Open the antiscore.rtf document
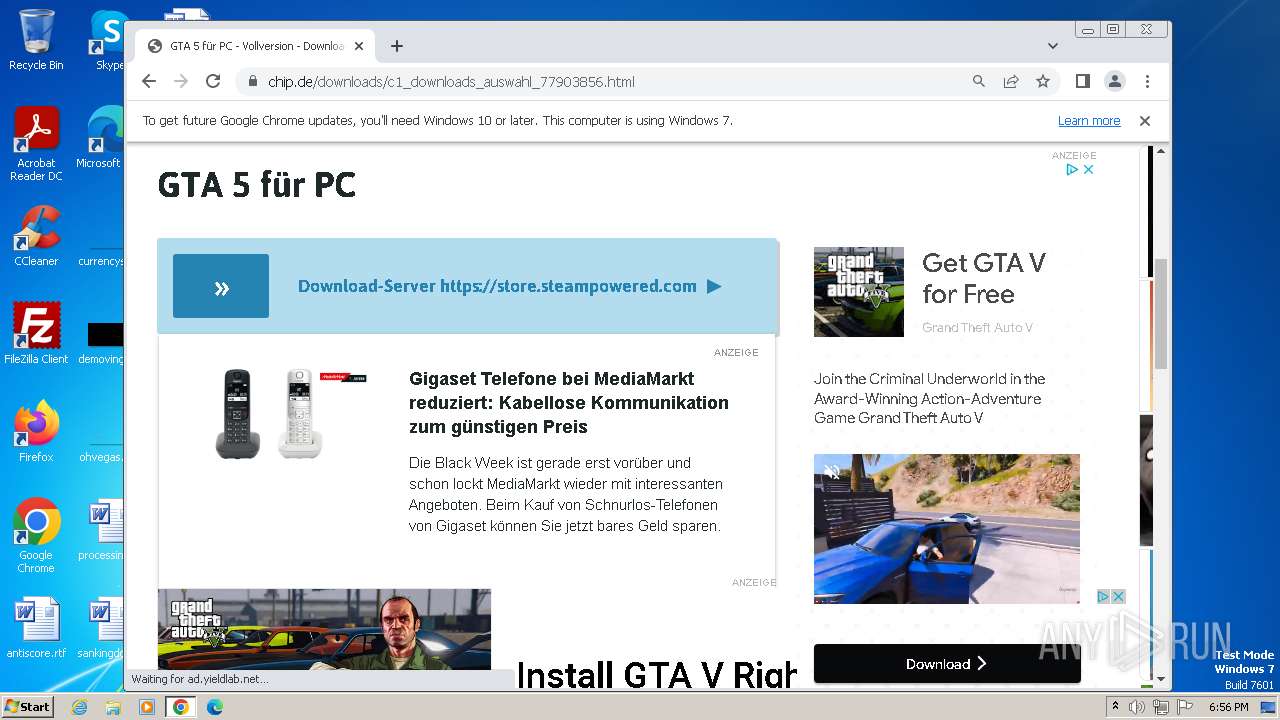 tap(36, 628)
